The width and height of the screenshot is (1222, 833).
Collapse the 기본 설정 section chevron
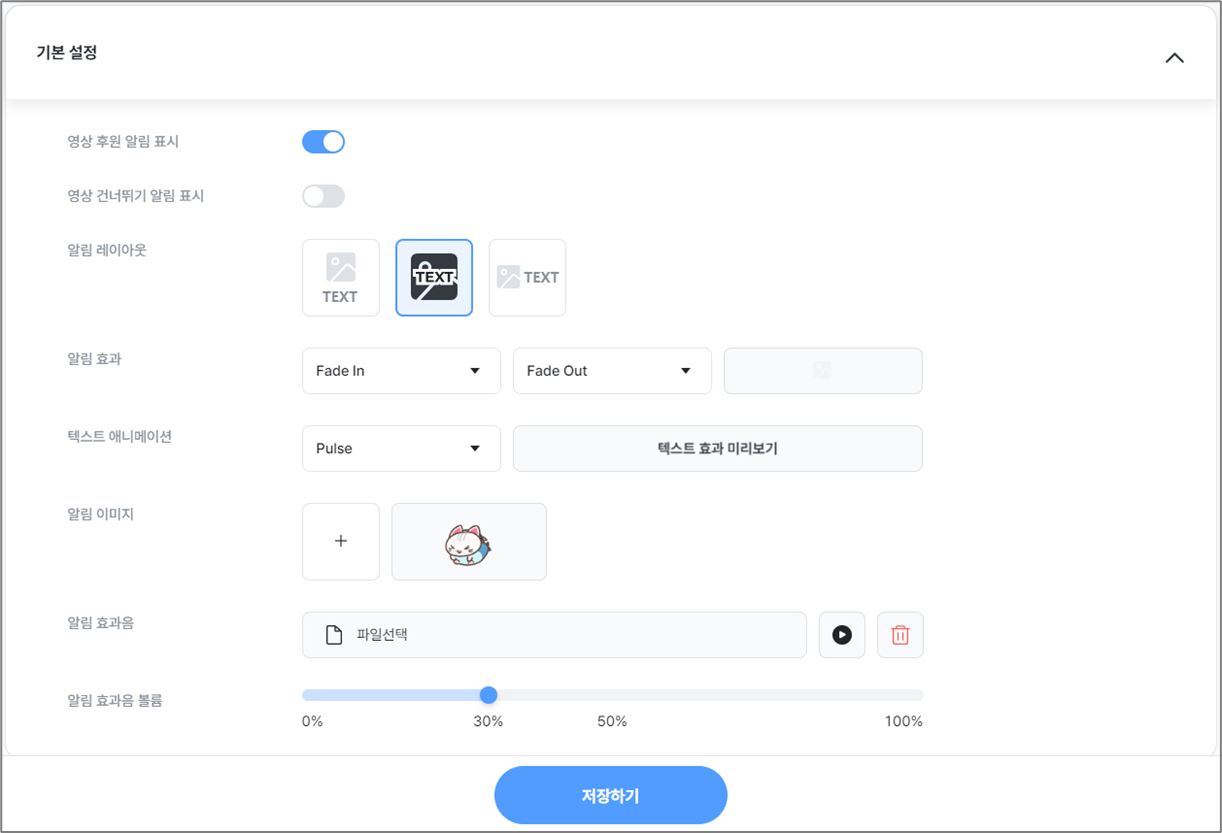pyautogui.click(x=1175, y=58)
